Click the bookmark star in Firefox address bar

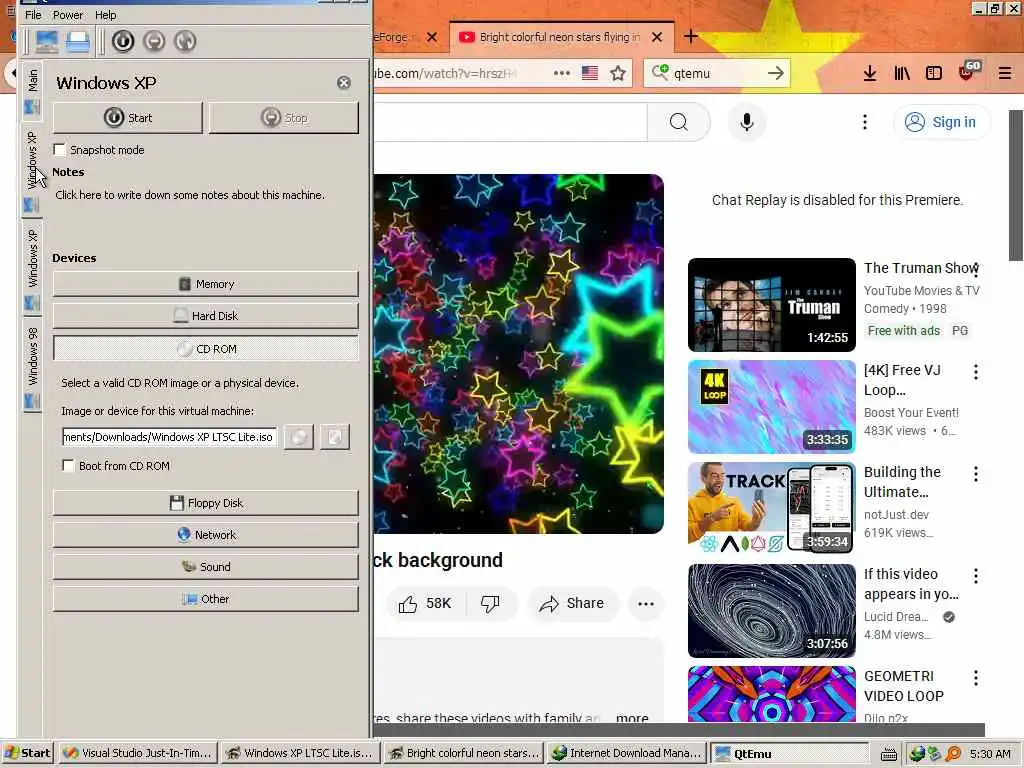pyautogui.click(x=618, y=73)
